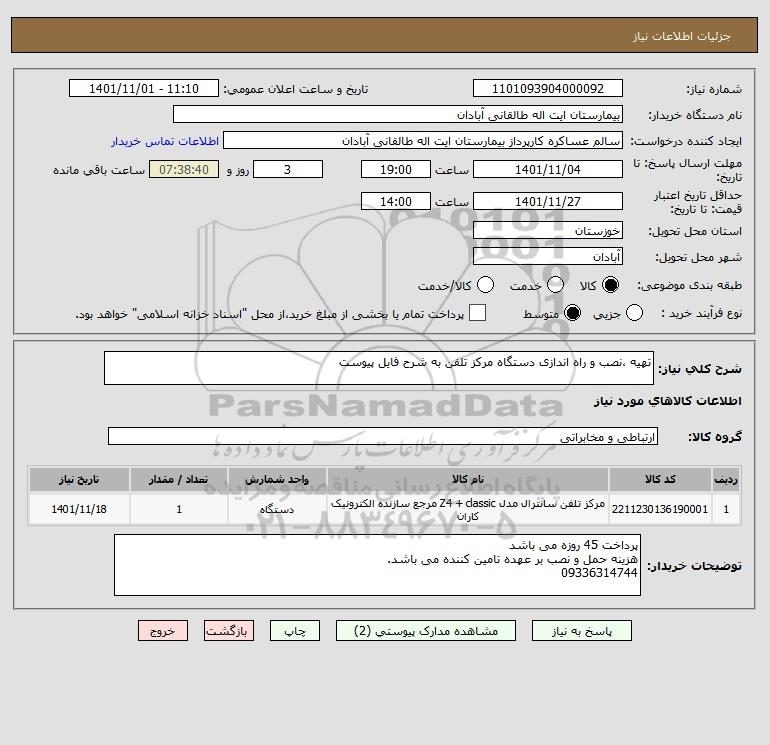Screen dimensions: 770x745
Task: Click the تاریخ نیاز column header
Action: pos(79,479)
